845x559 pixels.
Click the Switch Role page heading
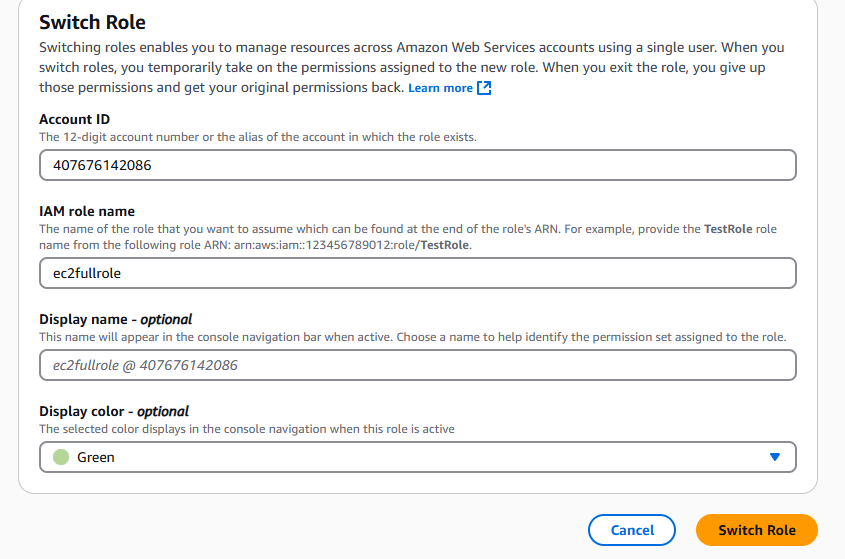[x=92, y=22]
